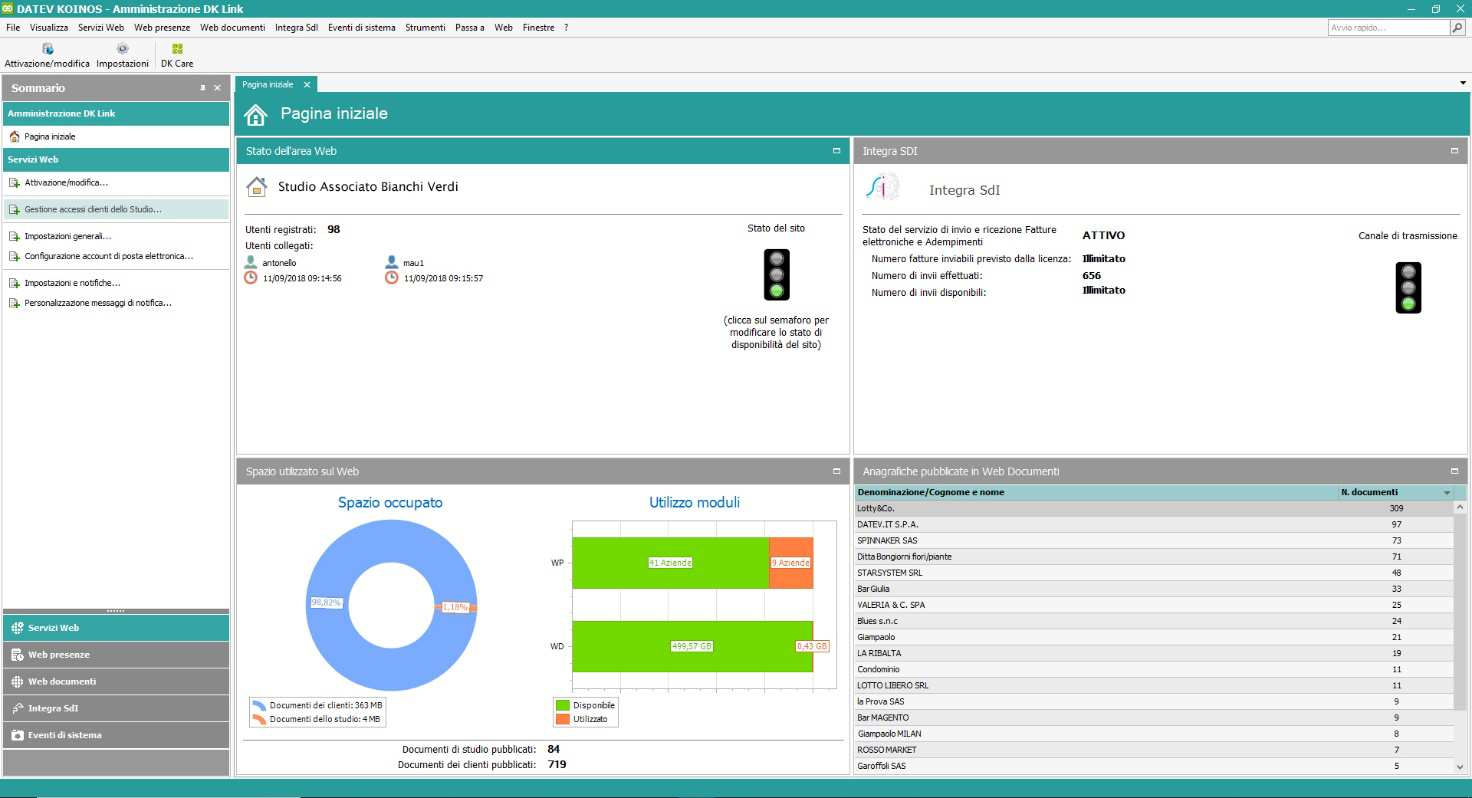Select the DATEV.IT S.P.A. row

click(1154, 524)
